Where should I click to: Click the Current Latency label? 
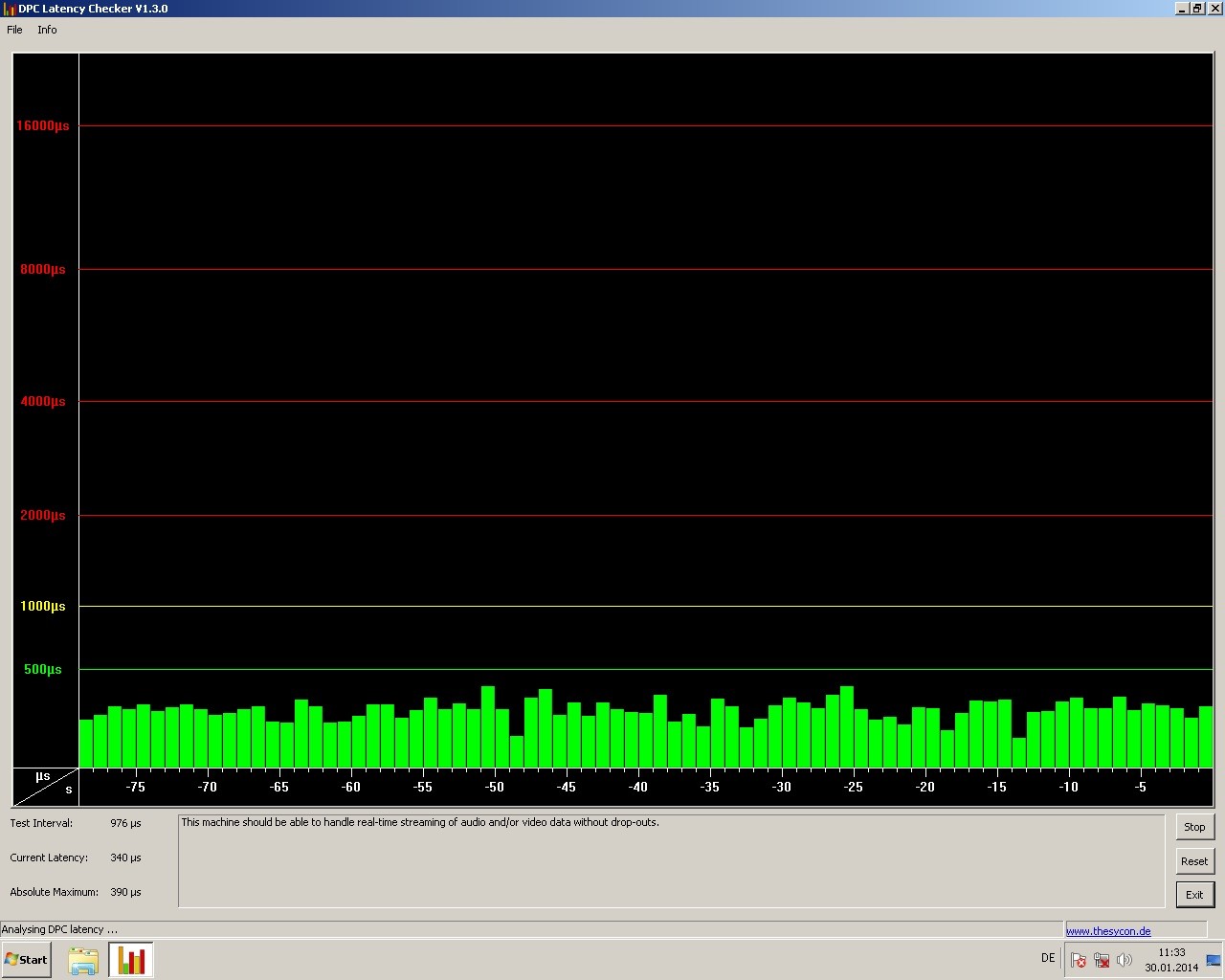pyautogui.click(x=49, y=857)
